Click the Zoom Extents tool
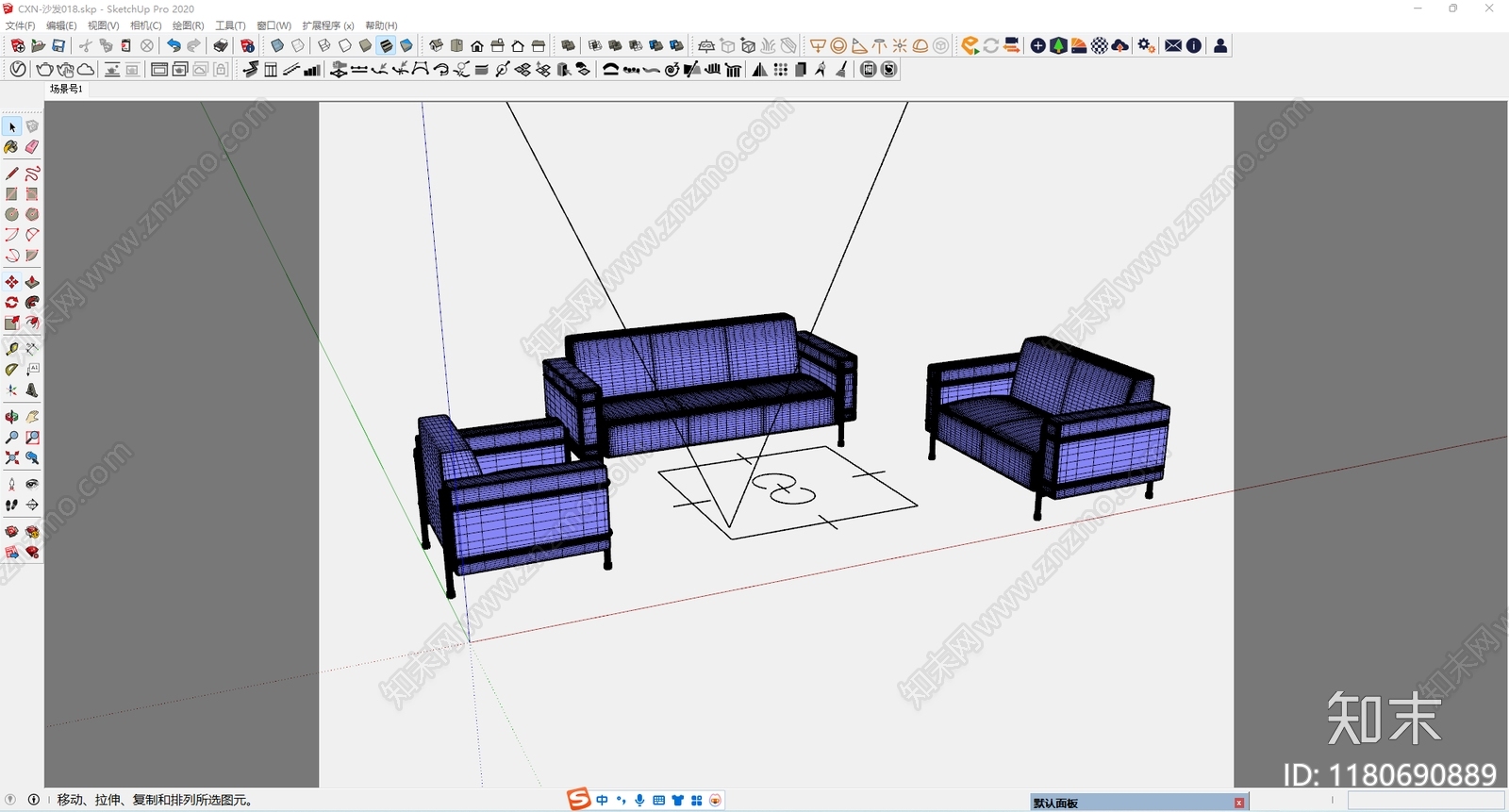 12,458
